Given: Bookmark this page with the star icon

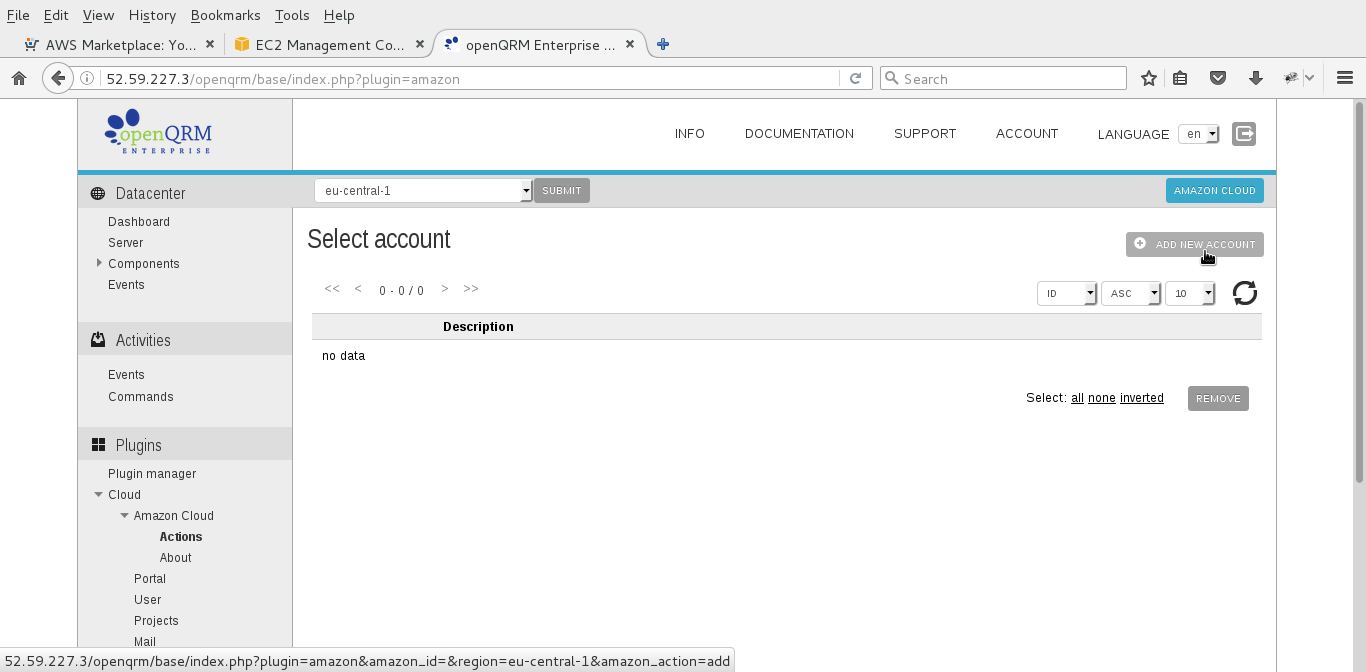Looking at the screenshot, I should pos(1149,78).
